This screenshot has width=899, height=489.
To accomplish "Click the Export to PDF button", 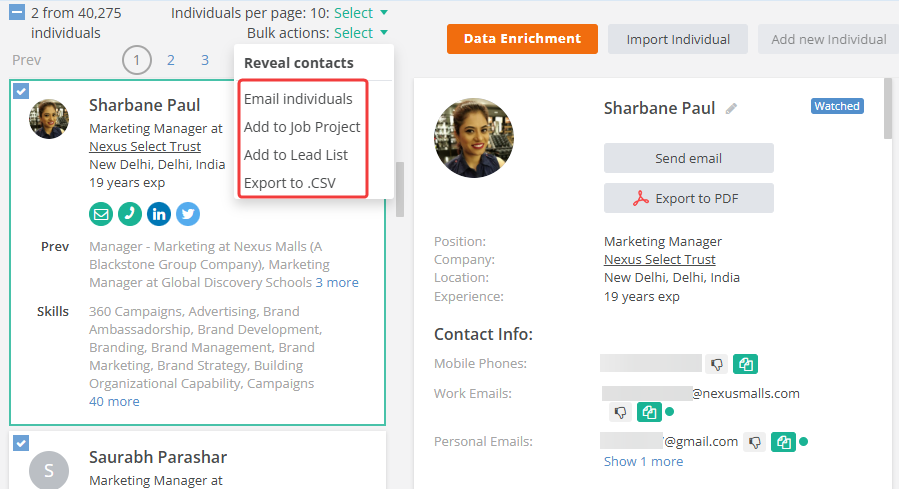I will pyautogui.click(x=688, y=198).
